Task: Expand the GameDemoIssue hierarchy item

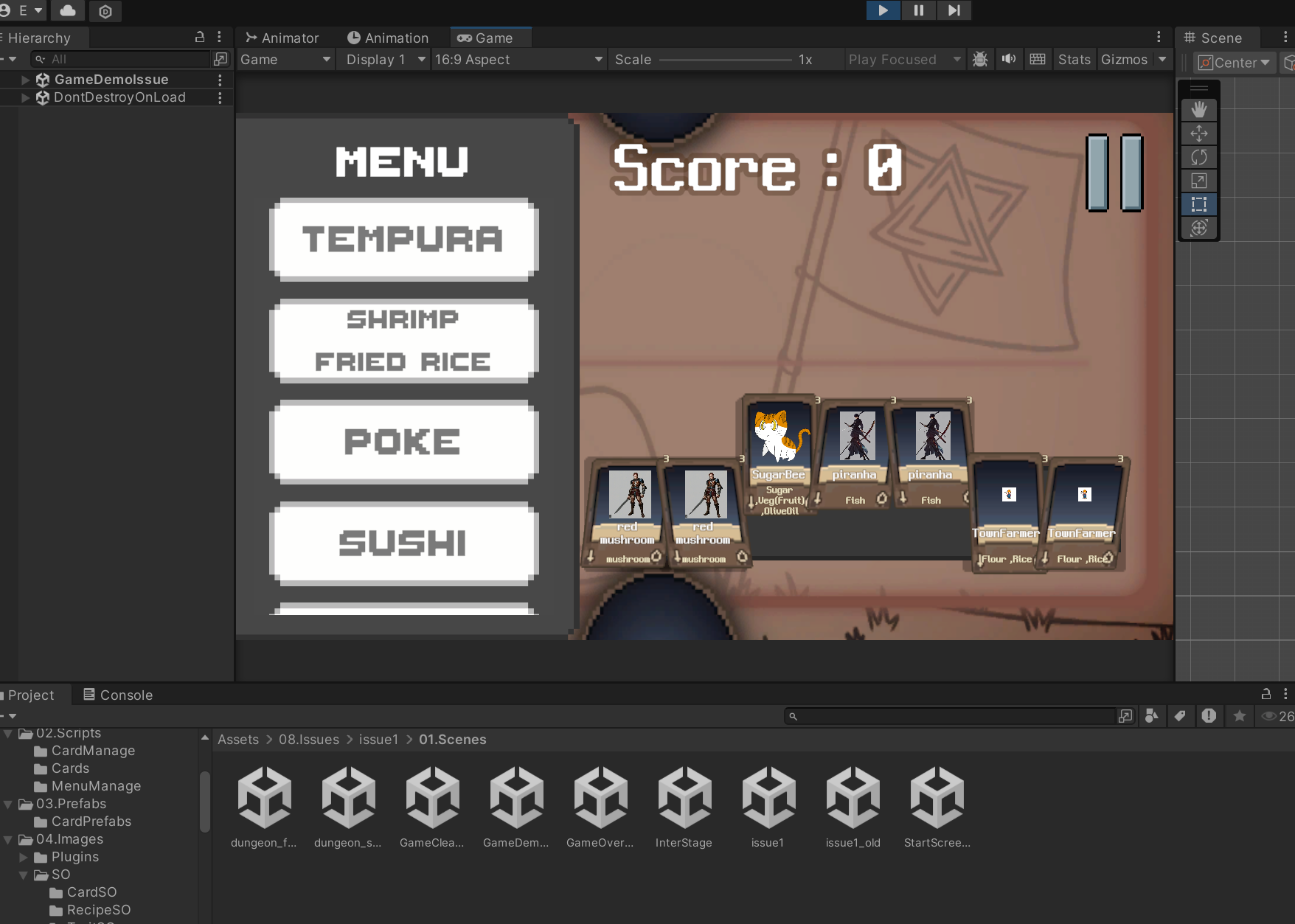Action: [x=26, y=80]
